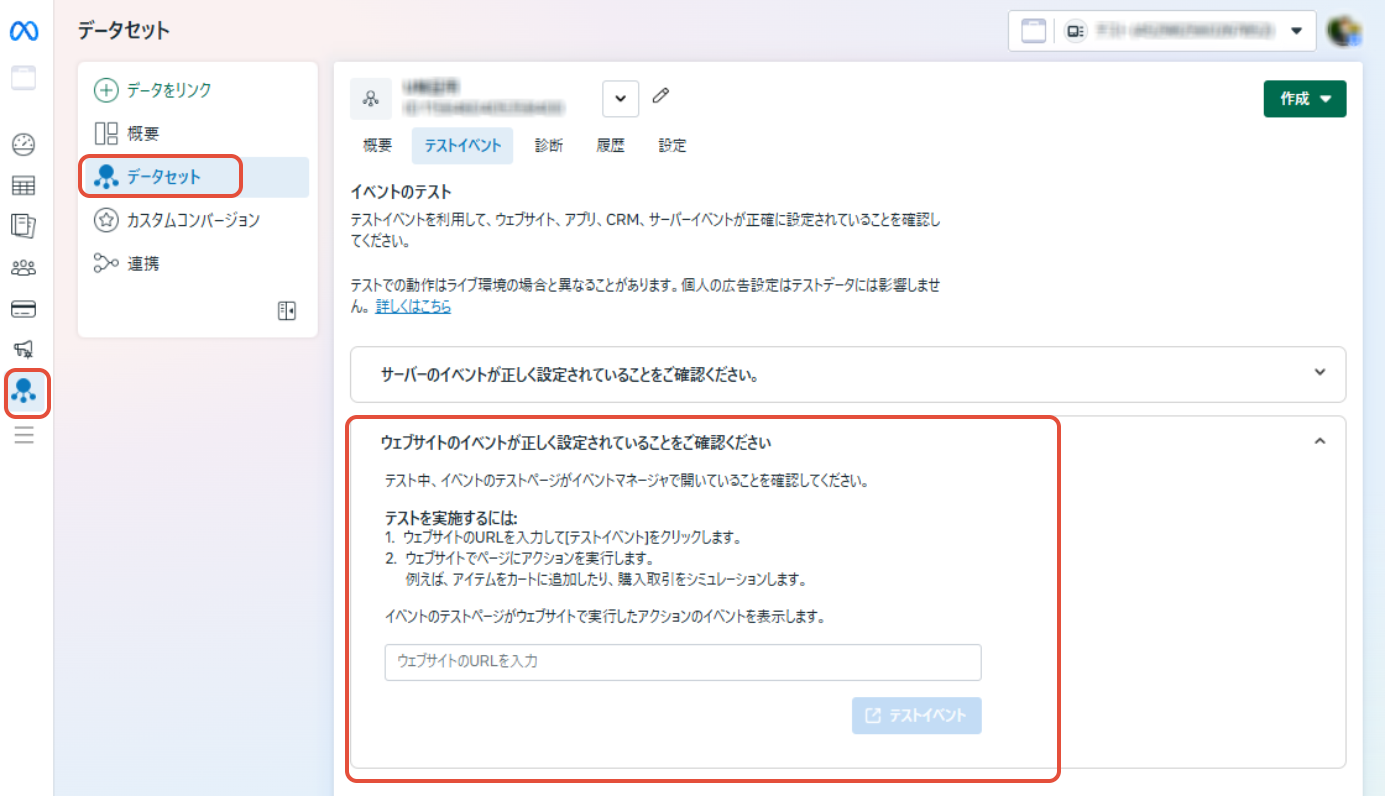Open the dataset selector dropdown arrow
1385x796 pixels.
tap(620, 98)
